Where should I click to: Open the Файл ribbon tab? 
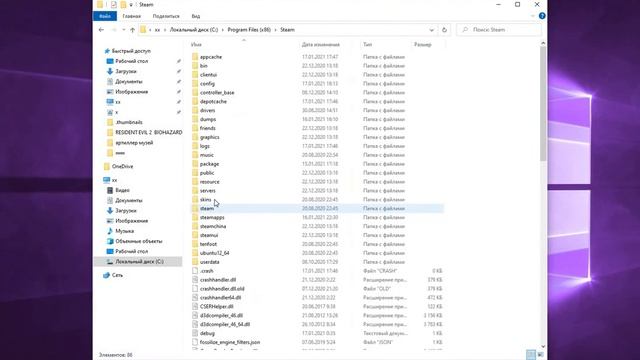coord(105,16)
